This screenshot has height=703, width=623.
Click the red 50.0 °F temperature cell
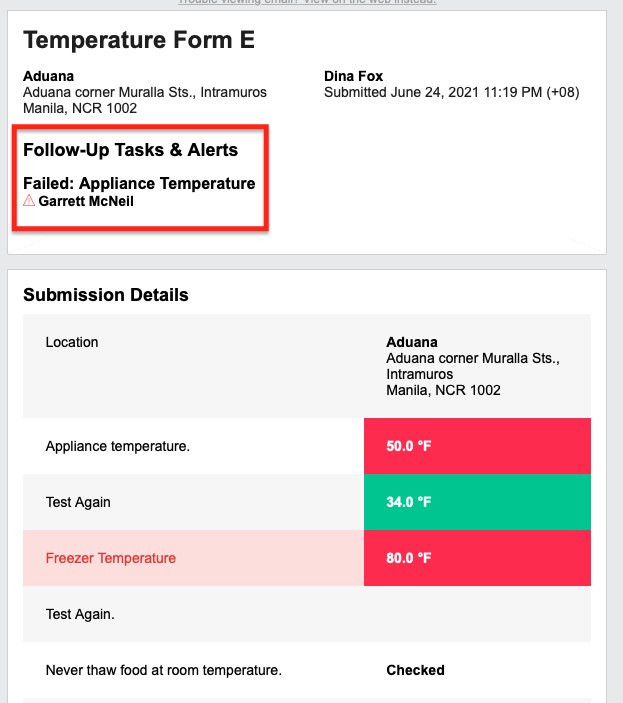(x=477, y=446)
